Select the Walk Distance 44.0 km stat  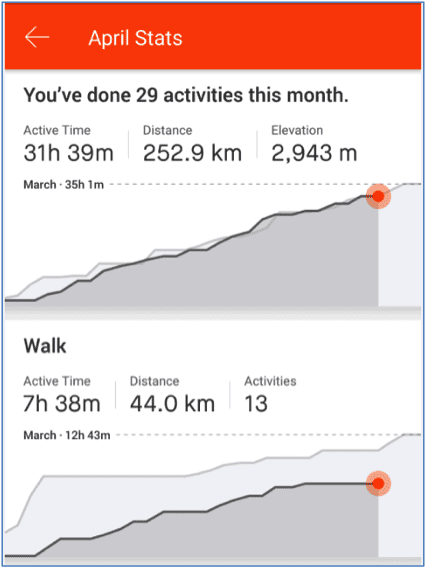click(x=172, y=395)
